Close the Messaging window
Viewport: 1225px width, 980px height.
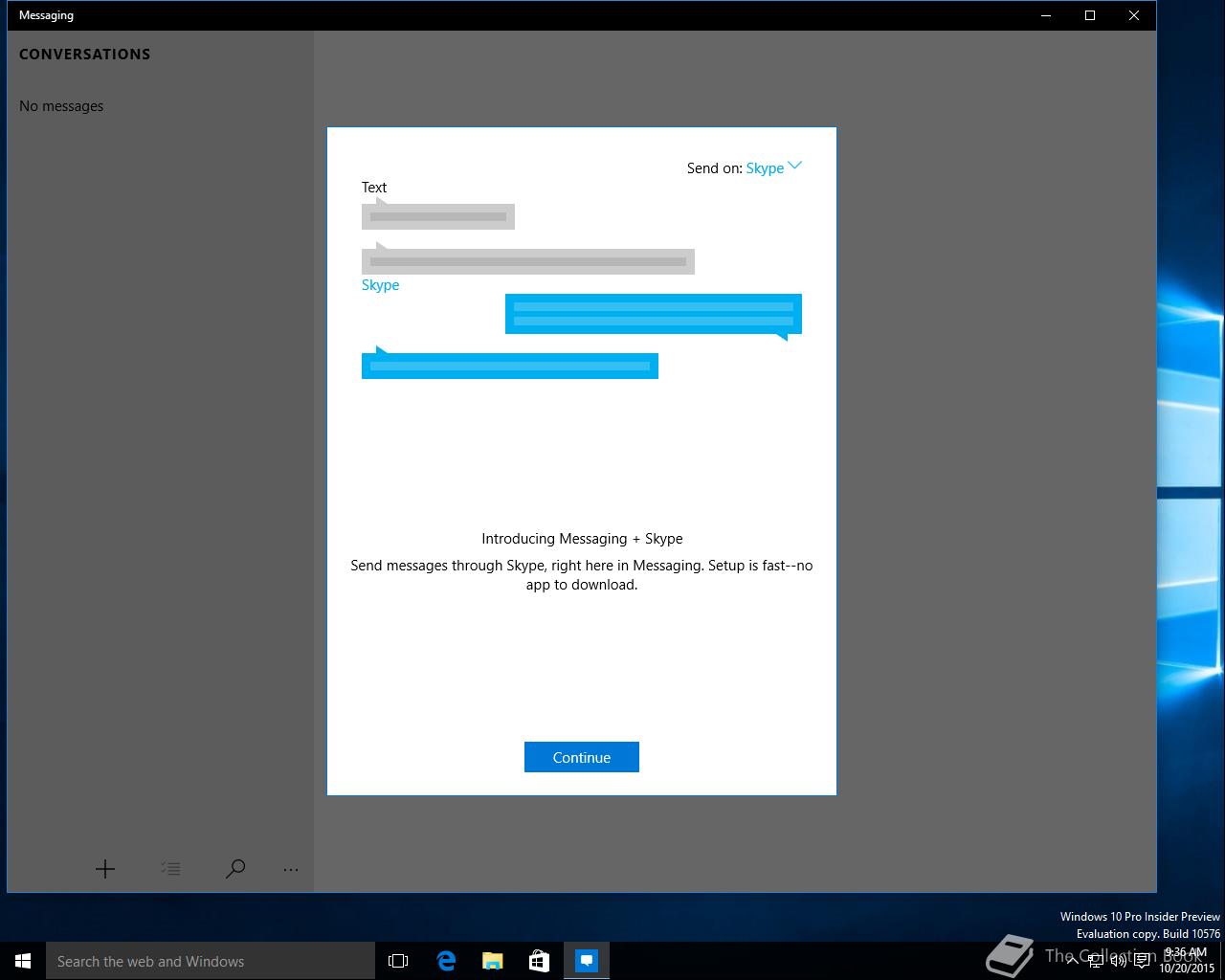click(x=1134, y=15)
